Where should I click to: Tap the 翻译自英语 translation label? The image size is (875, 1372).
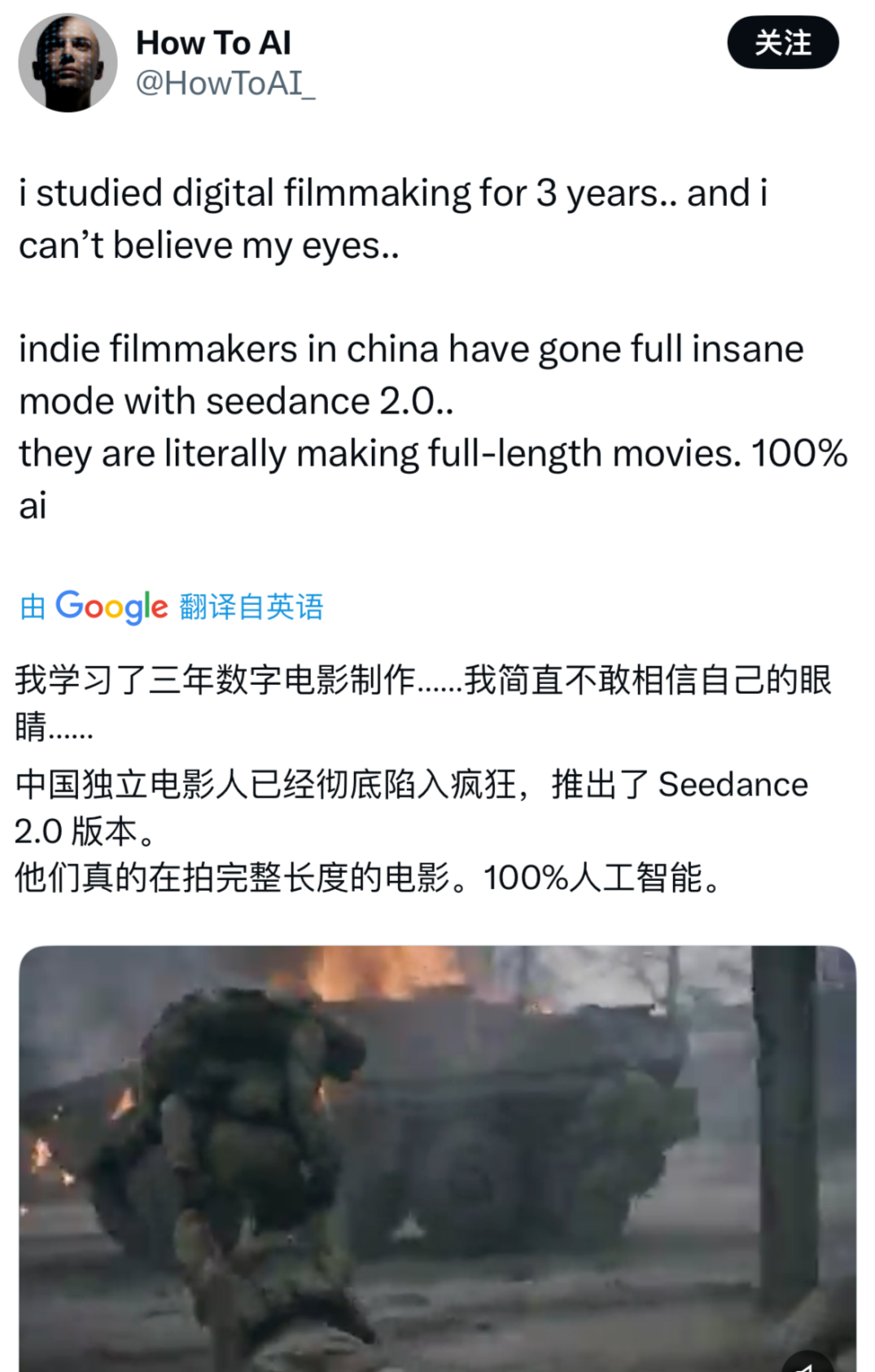pyautogui.click(x=251, y=607)
